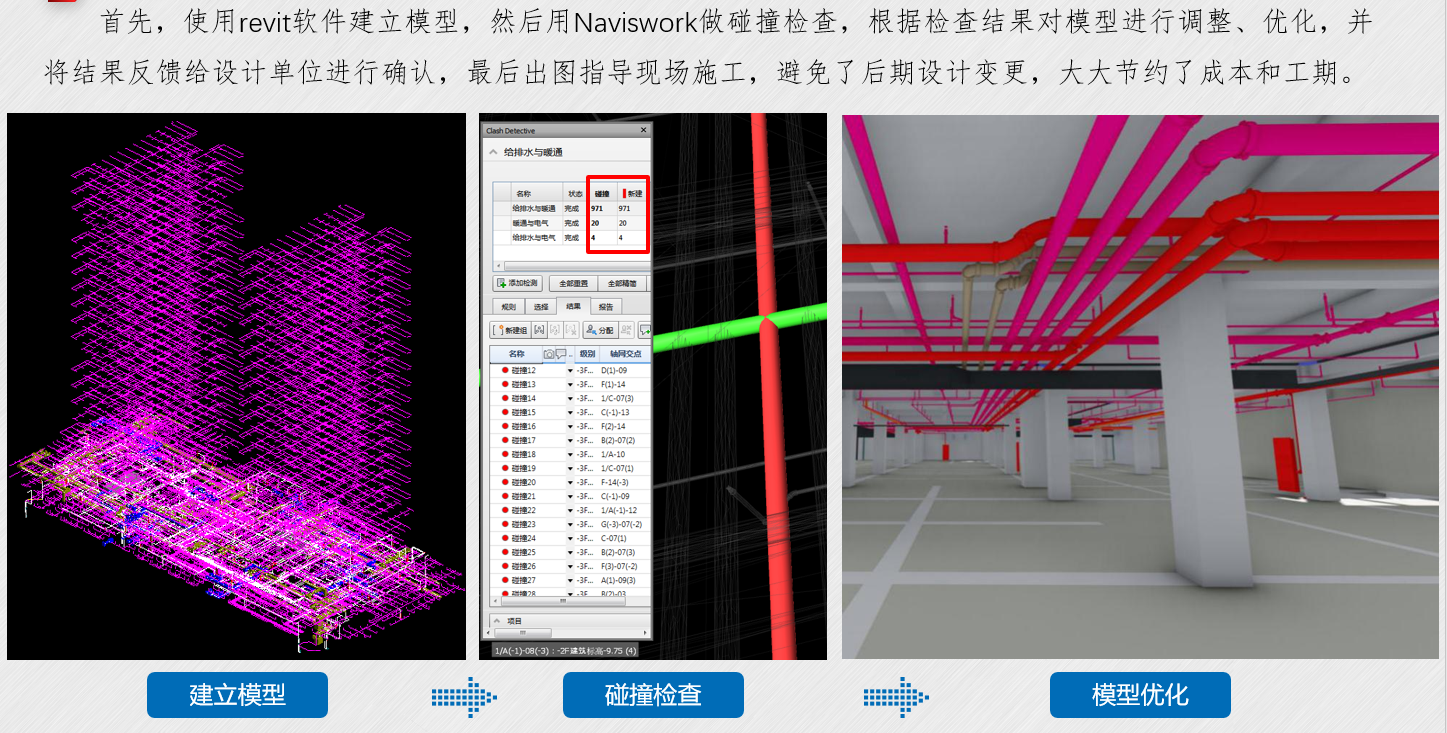Click red status dot of 碰撞16
This screenshot has width=1447, height=733.
tap(505, 426)
